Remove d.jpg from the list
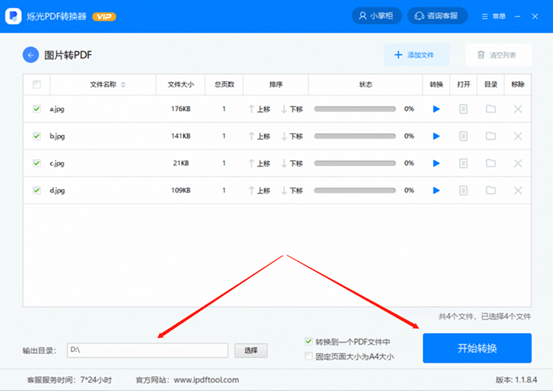 point(518,190)
